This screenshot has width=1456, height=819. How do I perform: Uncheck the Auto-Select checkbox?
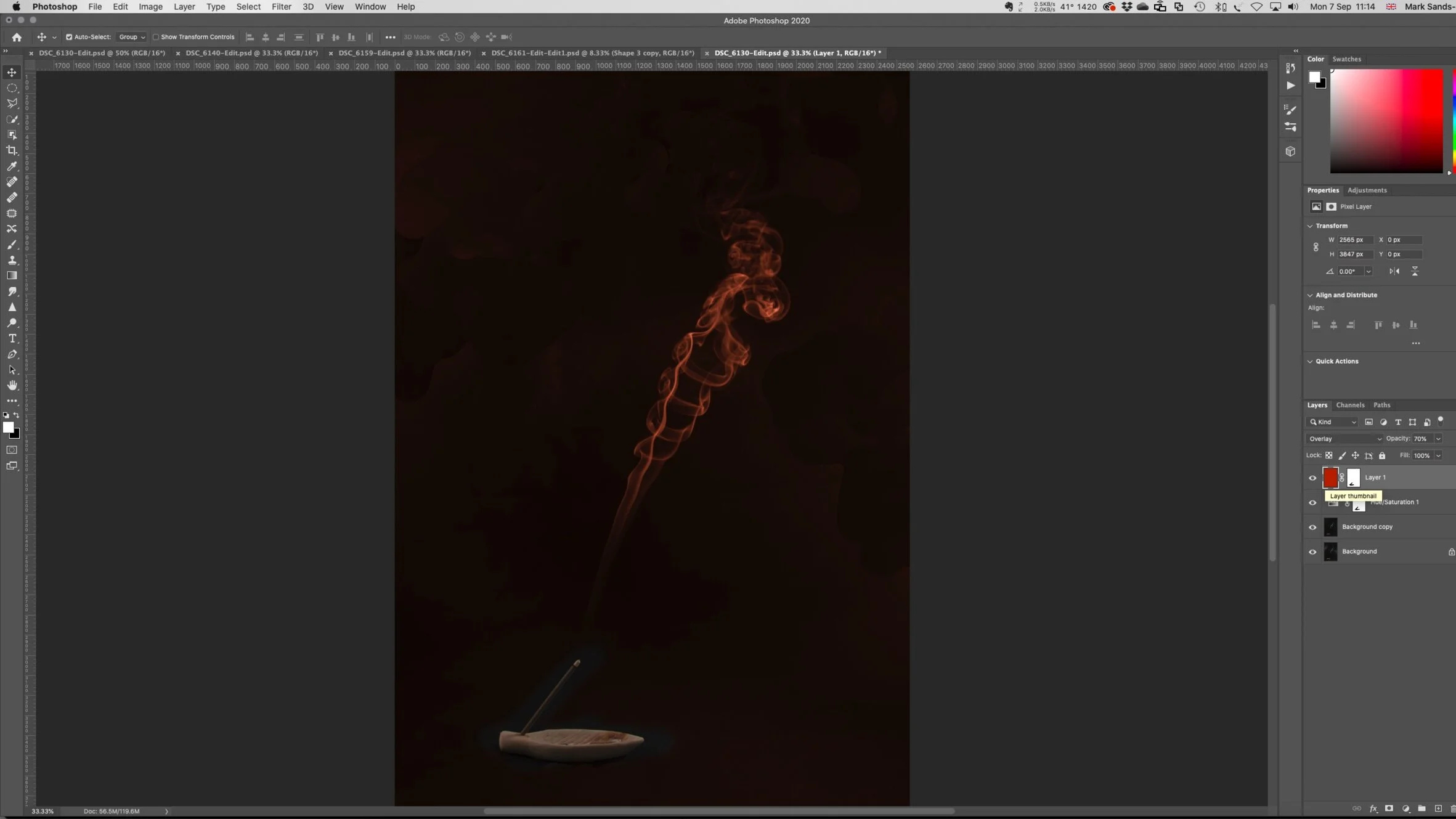tap(69, 37)
